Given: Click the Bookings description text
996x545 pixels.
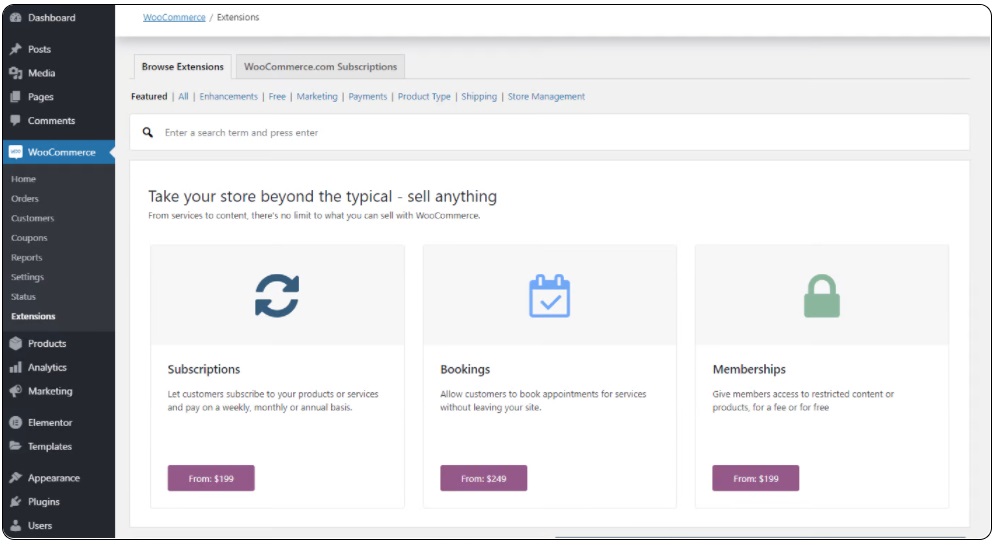Looking at the screenshot, I should 543,401.
